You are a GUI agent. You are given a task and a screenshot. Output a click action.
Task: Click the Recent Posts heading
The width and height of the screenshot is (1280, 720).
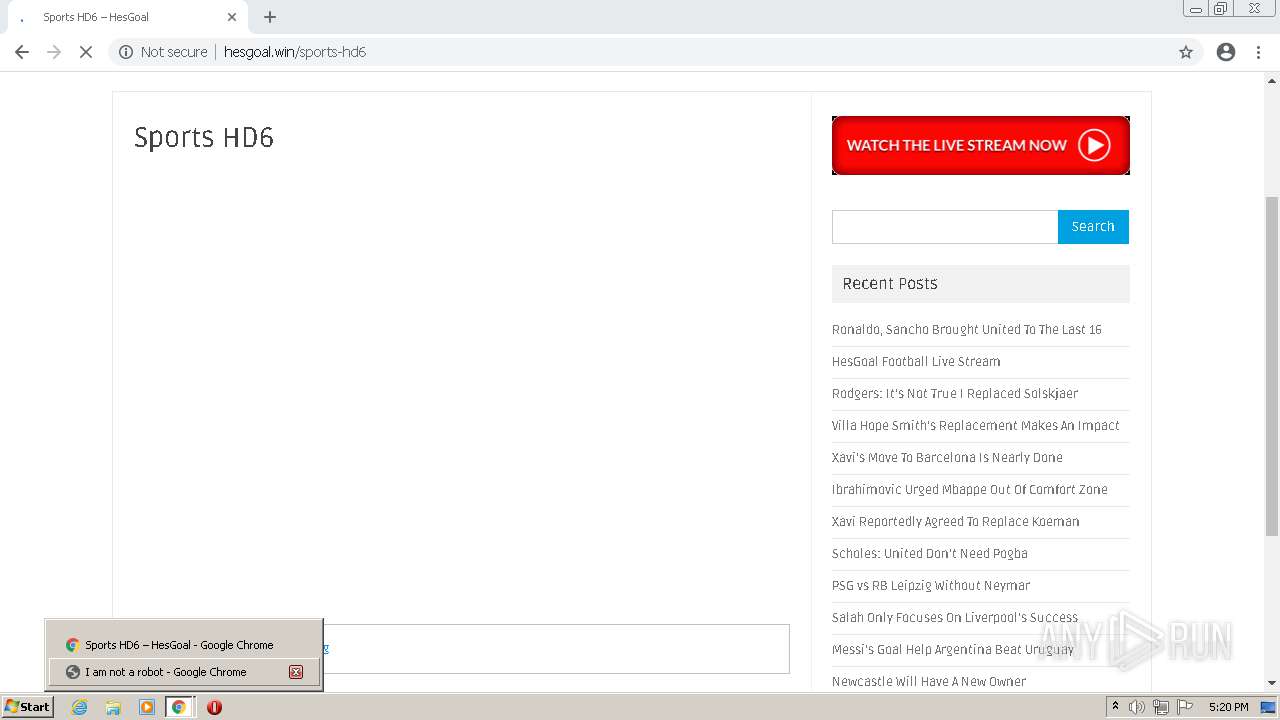click(890, 284)
